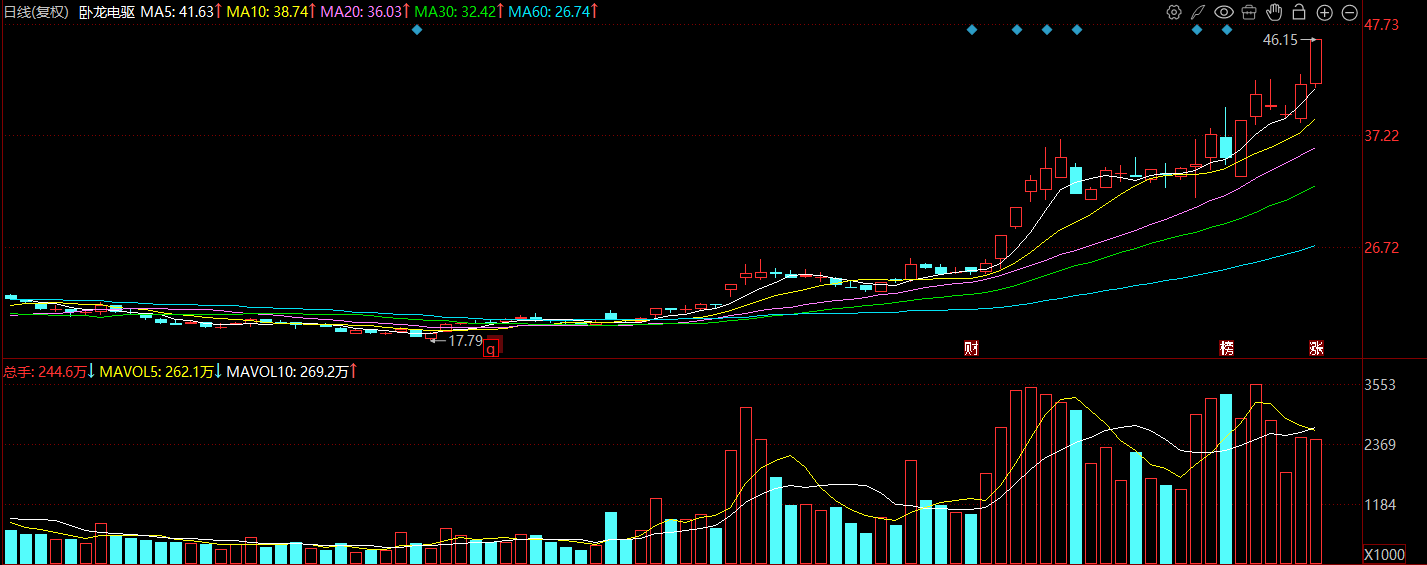Click the red 'q' marker on timeline

pos(491,348)
